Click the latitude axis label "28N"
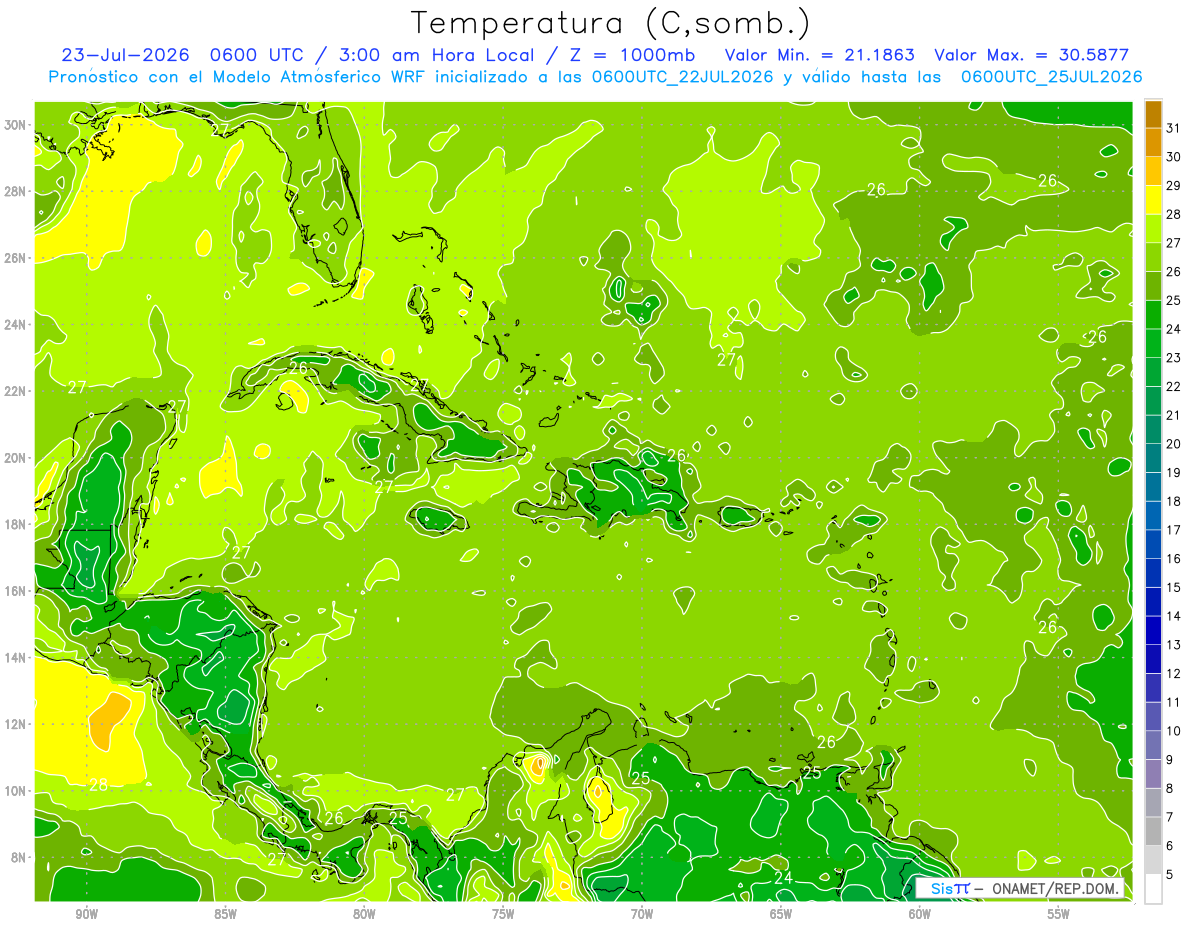Screen dimensions: 1200x927 click(16, 191)
